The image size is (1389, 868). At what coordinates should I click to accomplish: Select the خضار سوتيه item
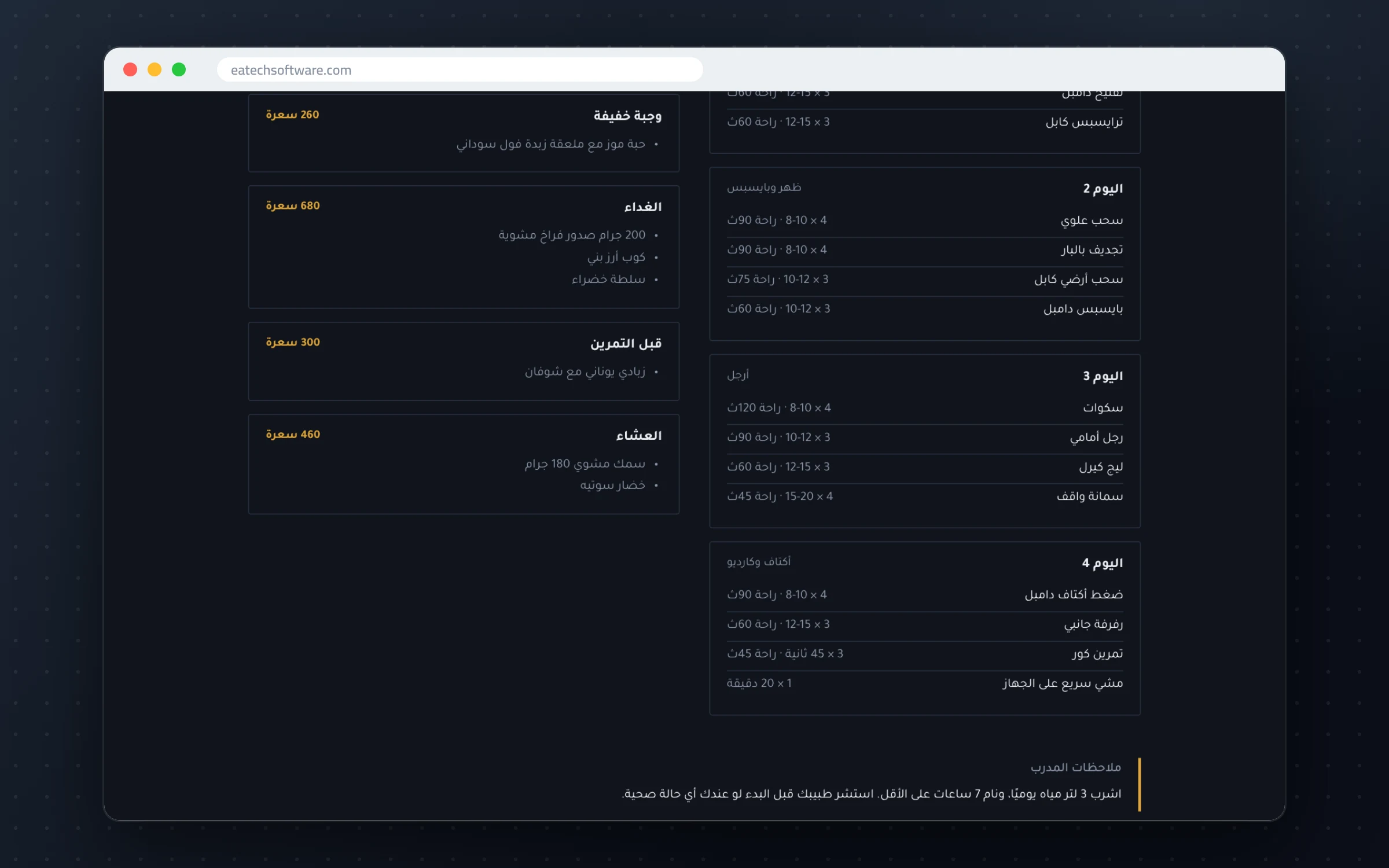click(612, 485)
